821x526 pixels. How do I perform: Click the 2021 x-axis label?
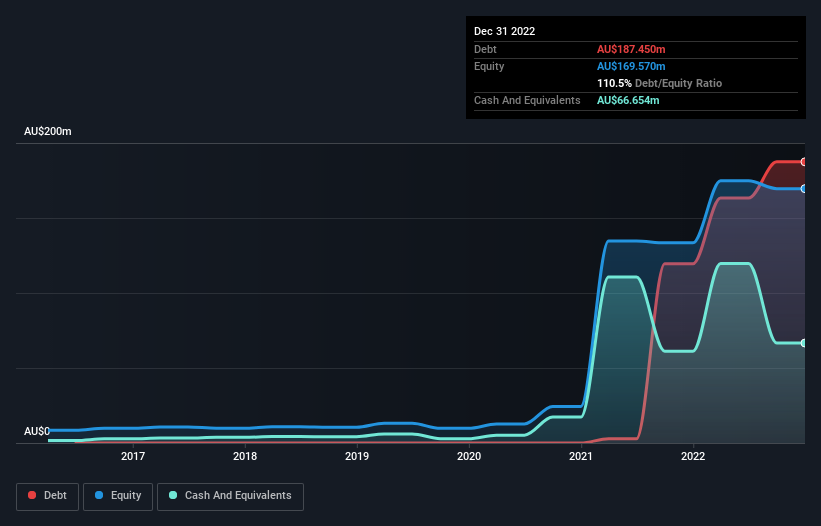(x=581, y=456)
